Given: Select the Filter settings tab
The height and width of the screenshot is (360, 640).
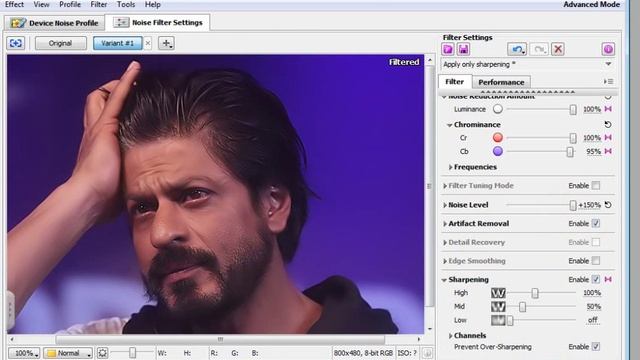Looking at the screenshot, I should coord(454,82).
